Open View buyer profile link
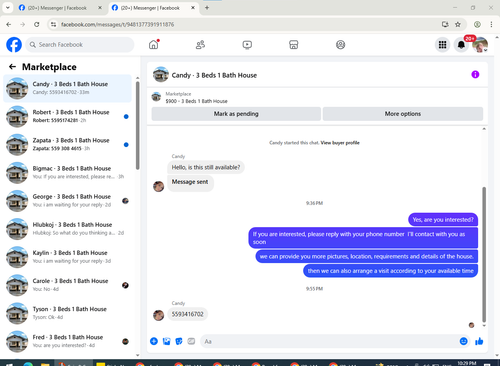Screen dimensions: 500x366 (x=340, y=143)
